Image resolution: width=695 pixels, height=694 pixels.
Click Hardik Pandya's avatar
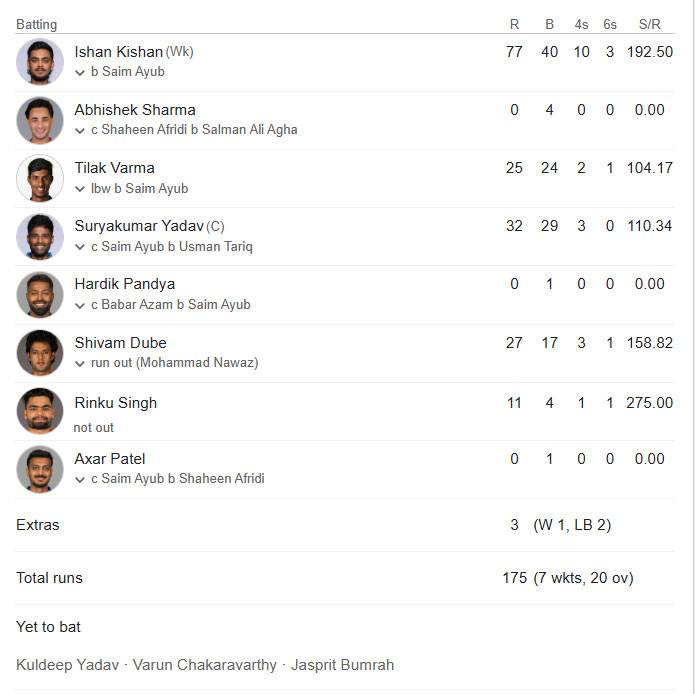pyautogui.click(x=40, y=294)
